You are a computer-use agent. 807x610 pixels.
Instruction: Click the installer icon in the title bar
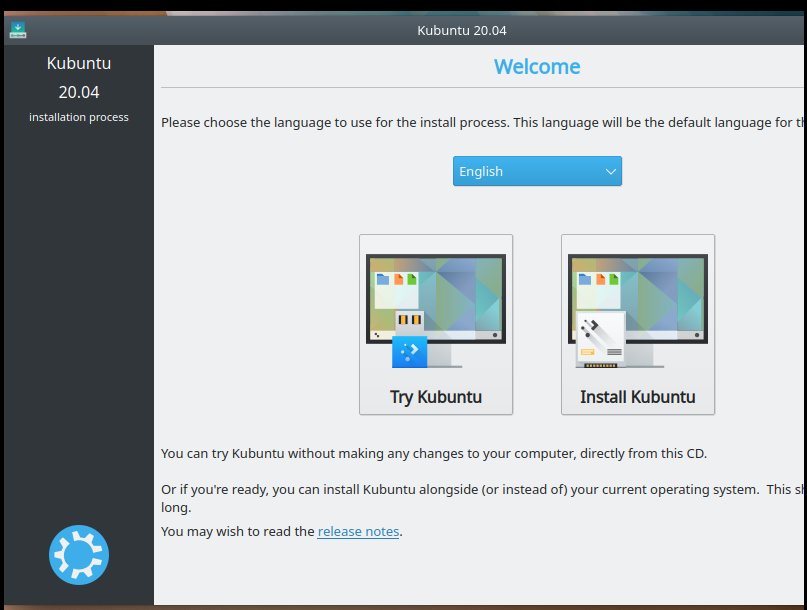point(18,30)
